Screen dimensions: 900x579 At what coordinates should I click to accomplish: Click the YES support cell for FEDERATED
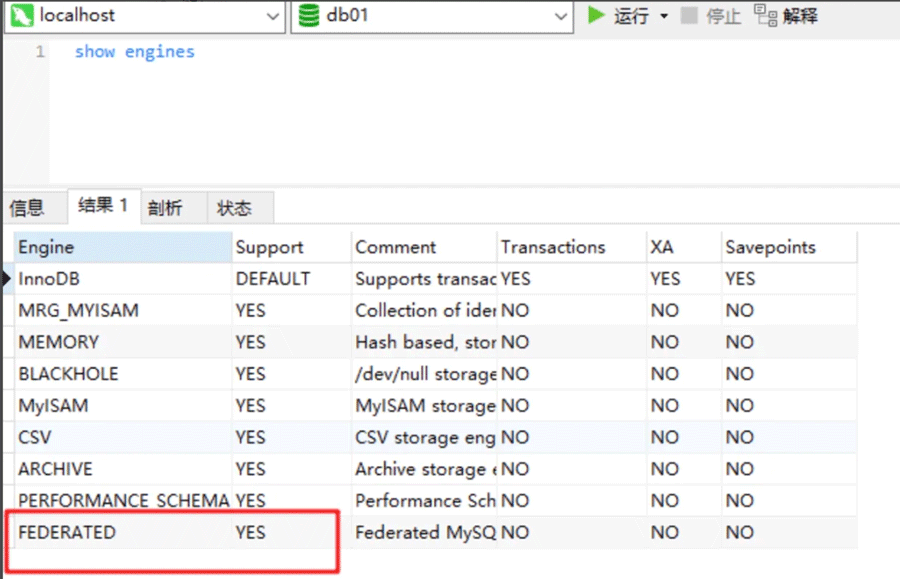coord(292,533)
